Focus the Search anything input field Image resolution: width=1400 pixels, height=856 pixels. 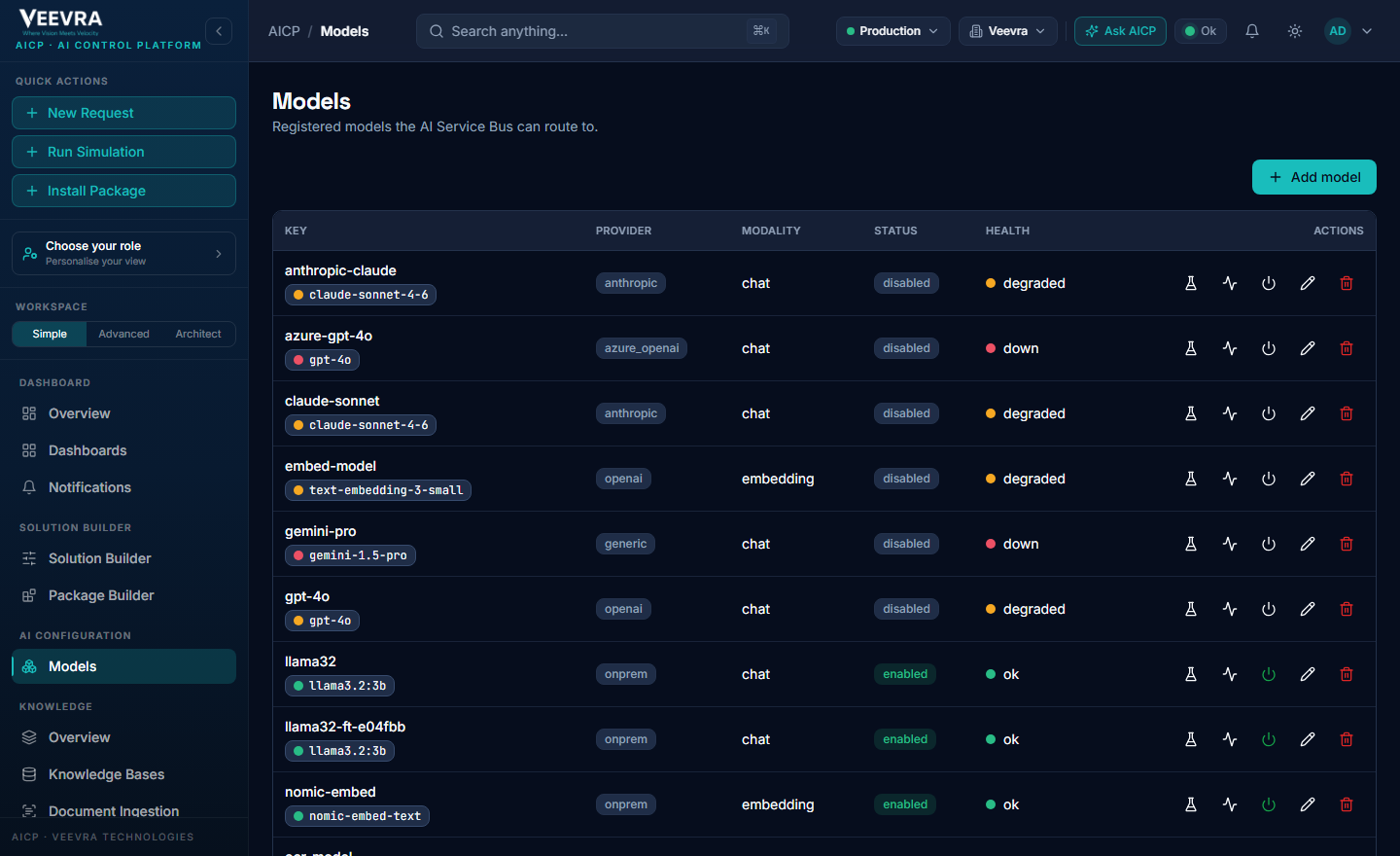603,31
